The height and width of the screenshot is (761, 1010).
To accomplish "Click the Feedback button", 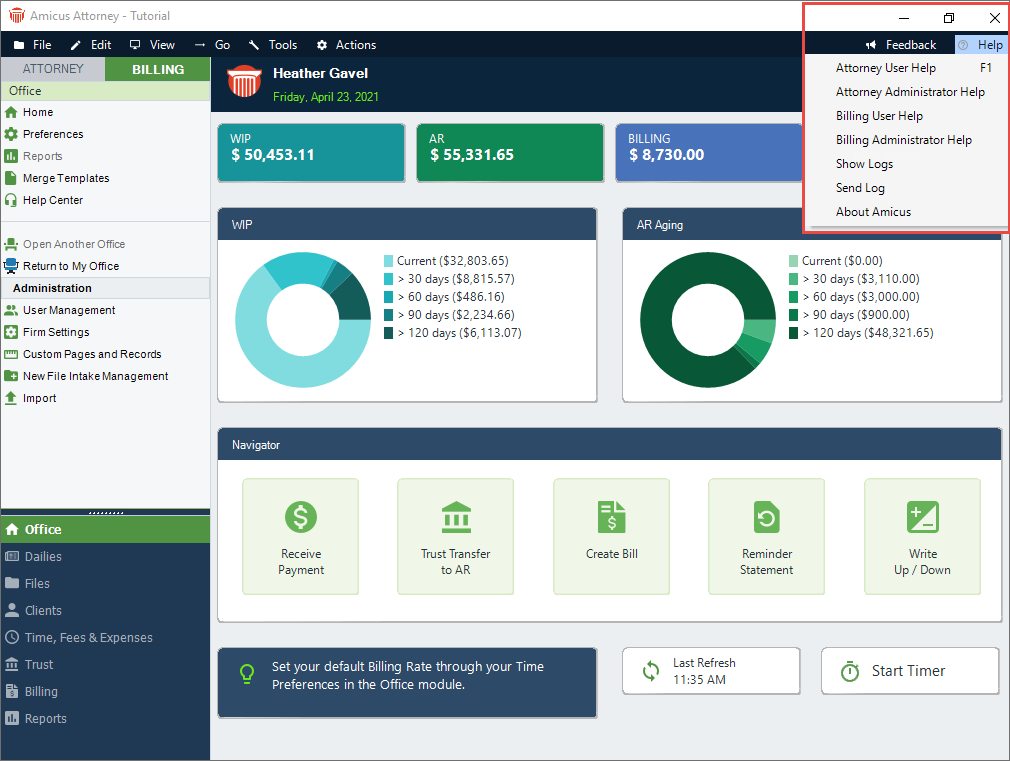I will tap(901, 45).
